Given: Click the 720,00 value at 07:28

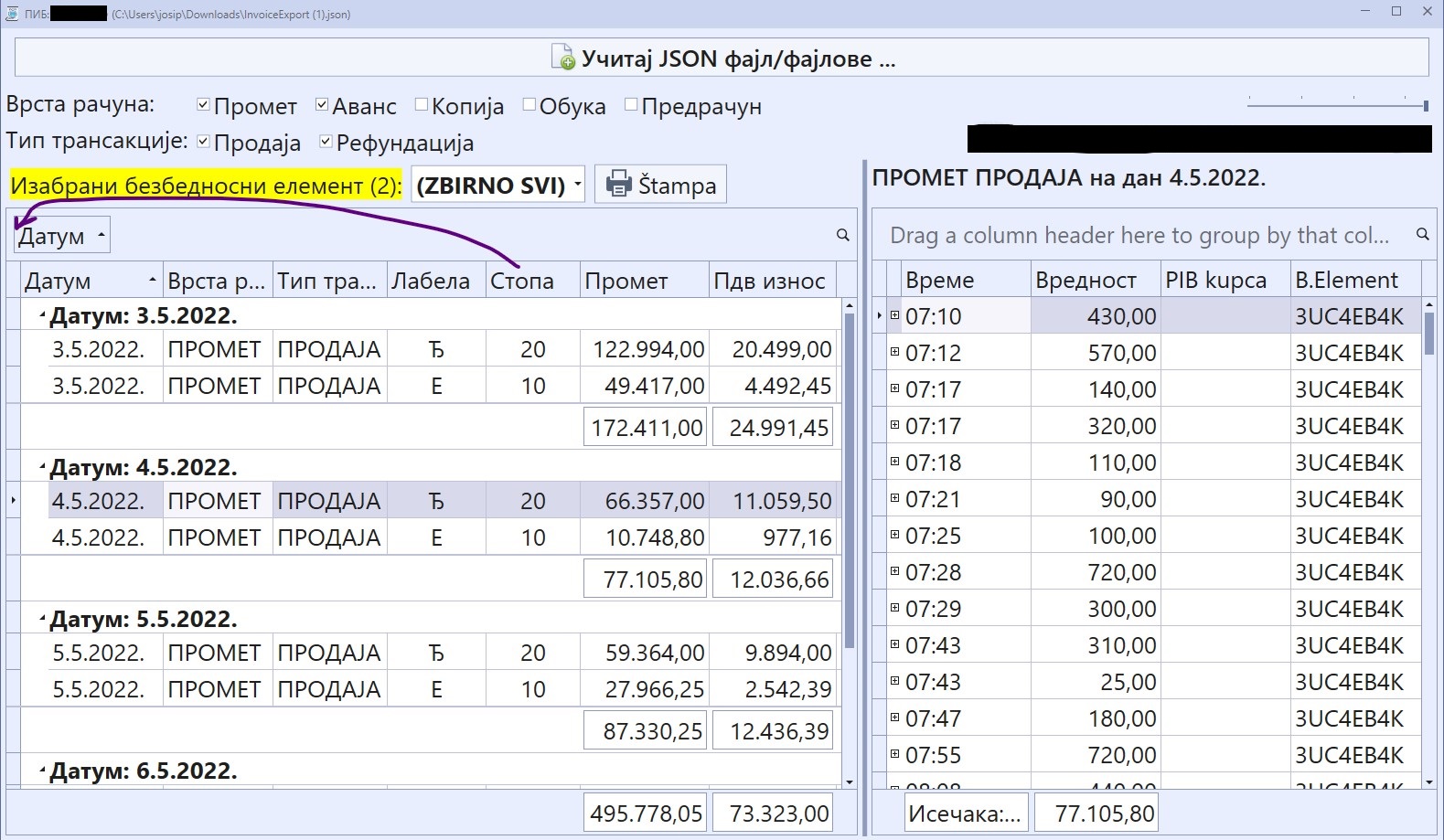Looking at the screenshot, I should [x=1096, y=572].
